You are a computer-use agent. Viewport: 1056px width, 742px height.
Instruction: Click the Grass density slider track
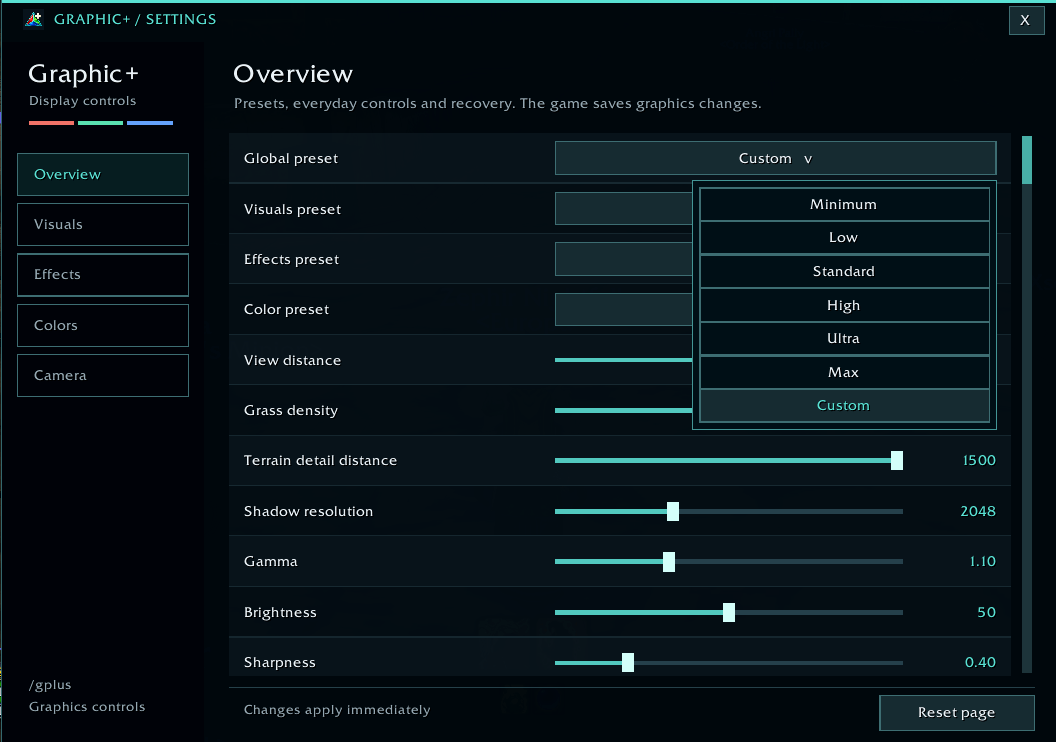tap(623, 410)
